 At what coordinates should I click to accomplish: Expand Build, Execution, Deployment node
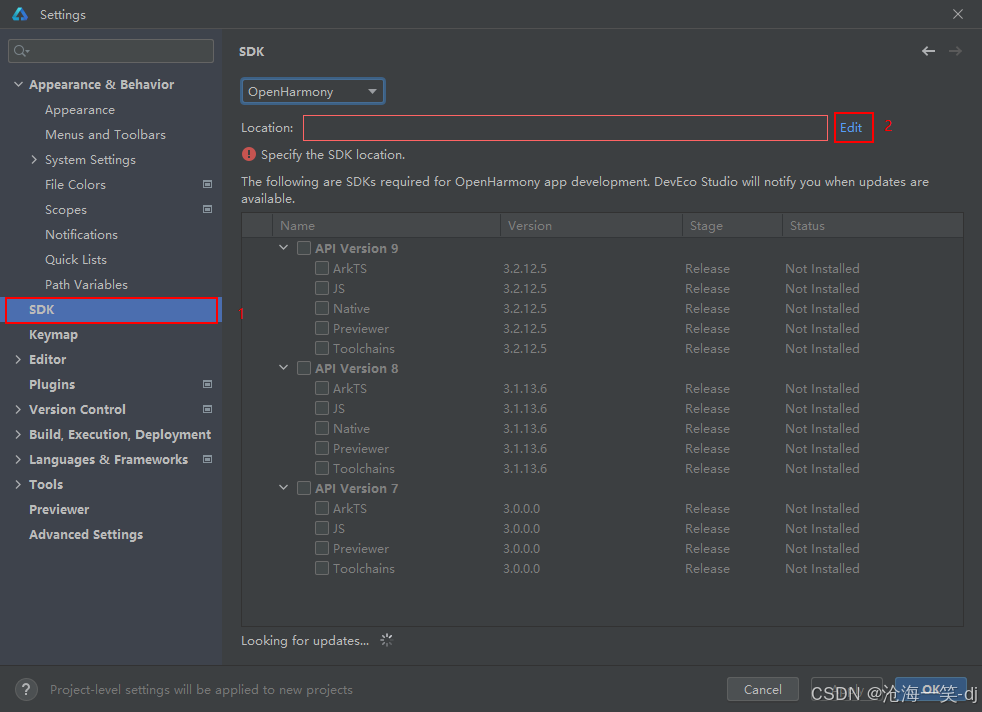[18, 434]
